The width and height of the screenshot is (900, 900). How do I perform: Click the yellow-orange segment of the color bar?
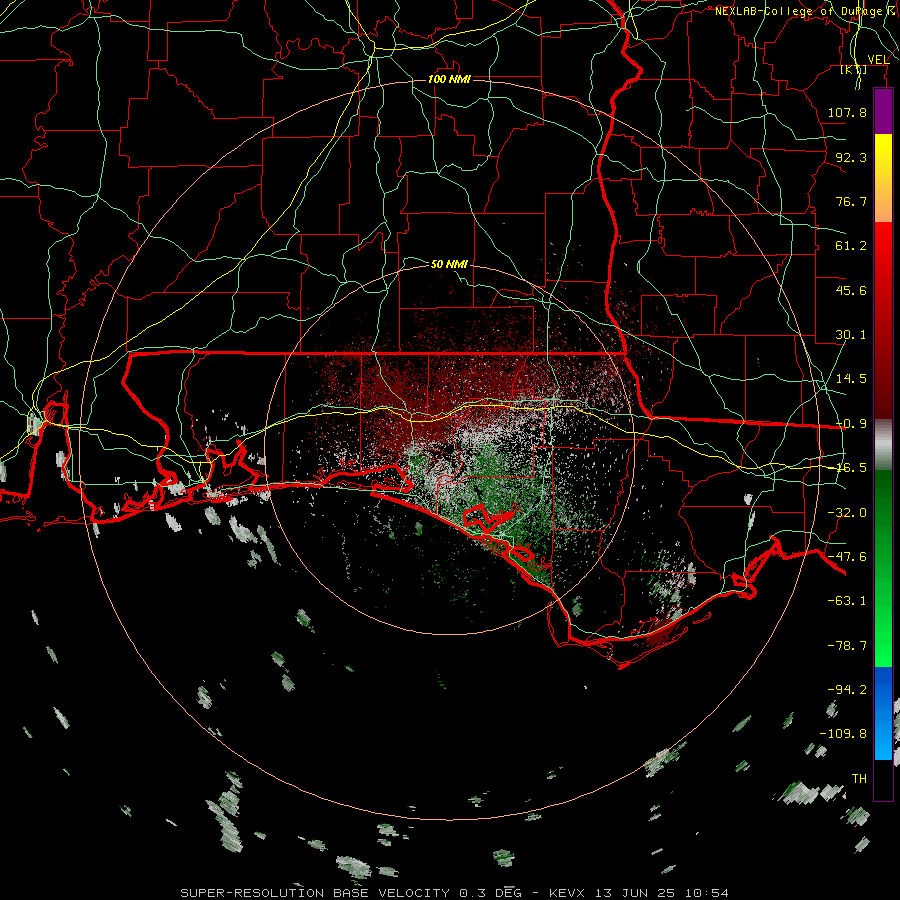pos(883,178)
